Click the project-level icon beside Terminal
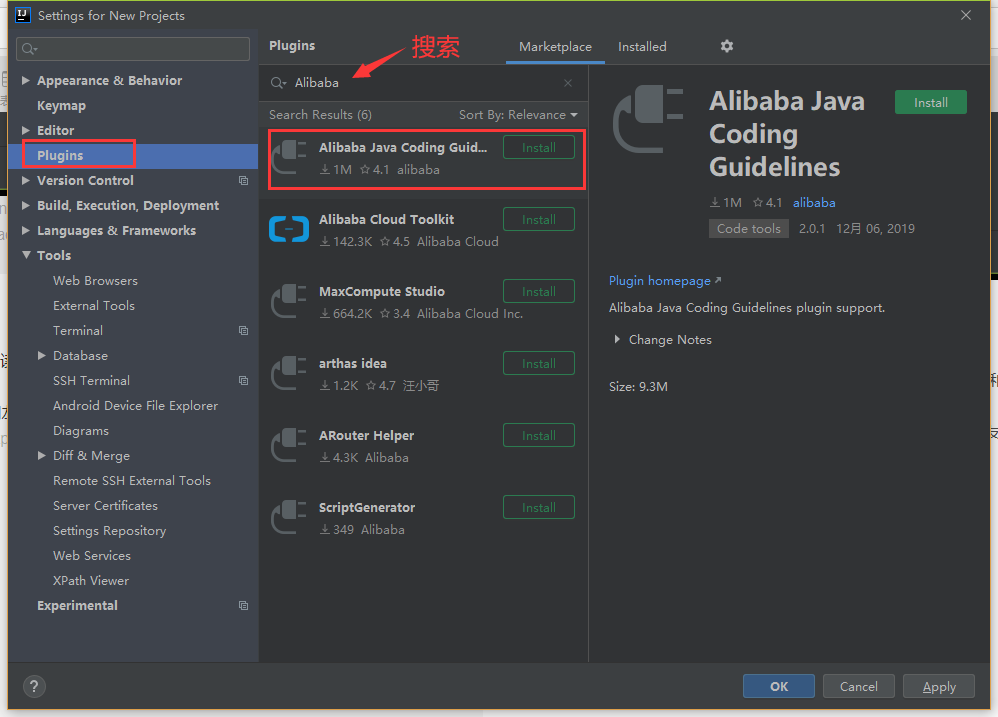 tap(243, 331)
